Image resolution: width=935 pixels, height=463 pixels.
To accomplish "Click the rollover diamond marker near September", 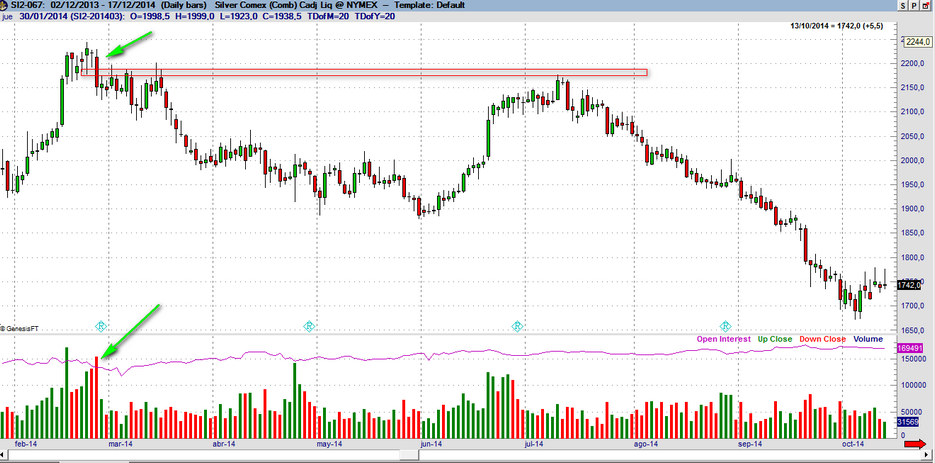I will [x=724, y=326].
